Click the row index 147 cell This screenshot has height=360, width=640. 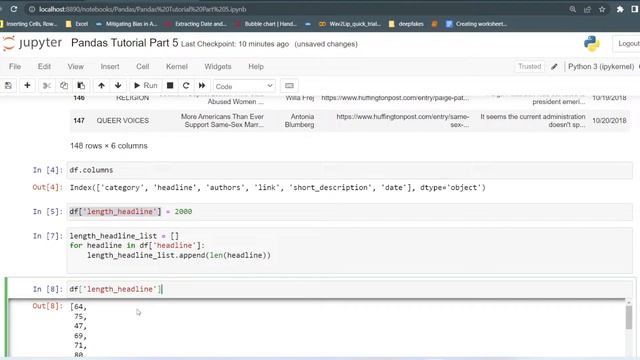[79, 121]
